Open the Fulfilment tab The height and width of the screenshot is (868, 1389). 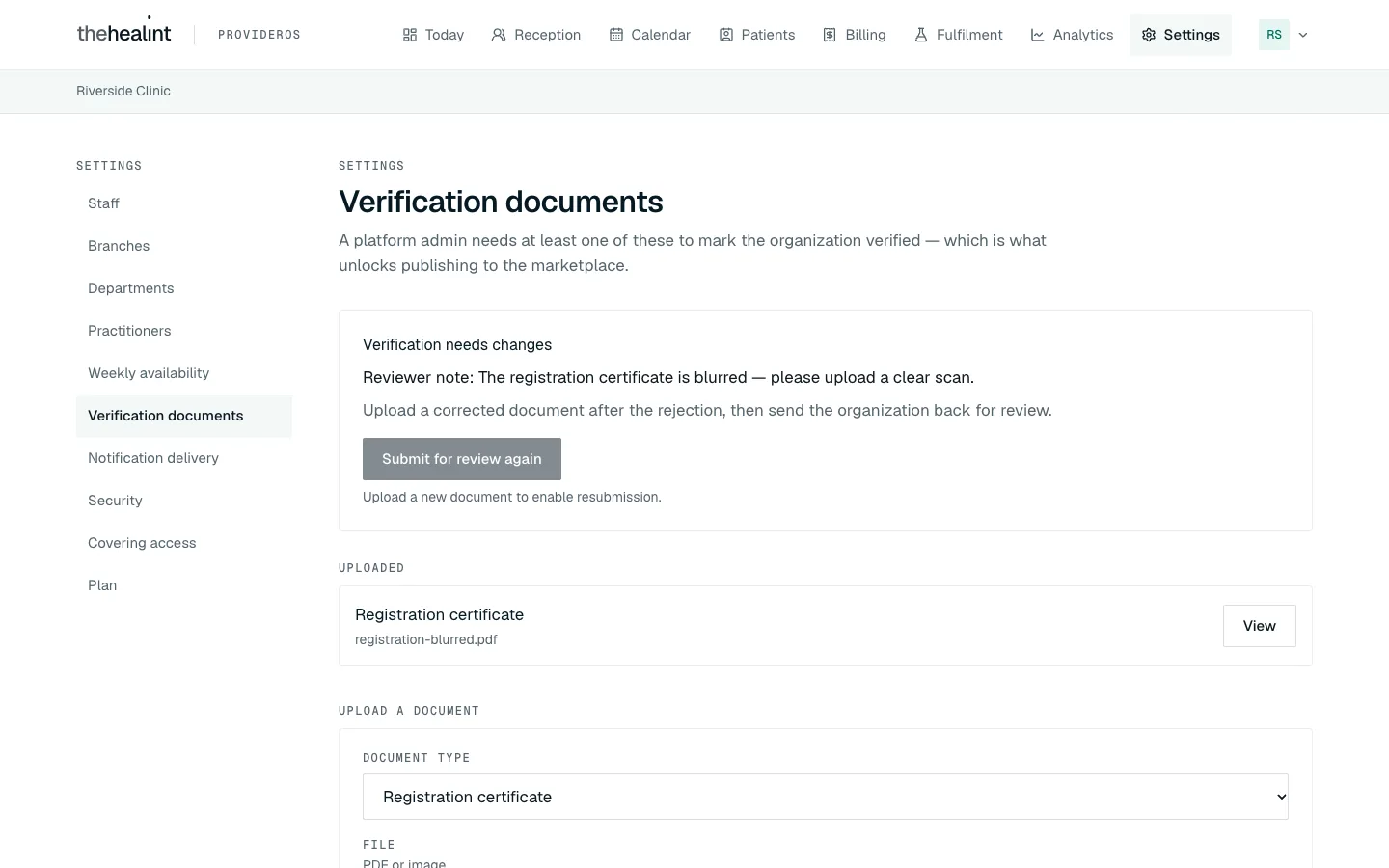[x=958, y=35]
